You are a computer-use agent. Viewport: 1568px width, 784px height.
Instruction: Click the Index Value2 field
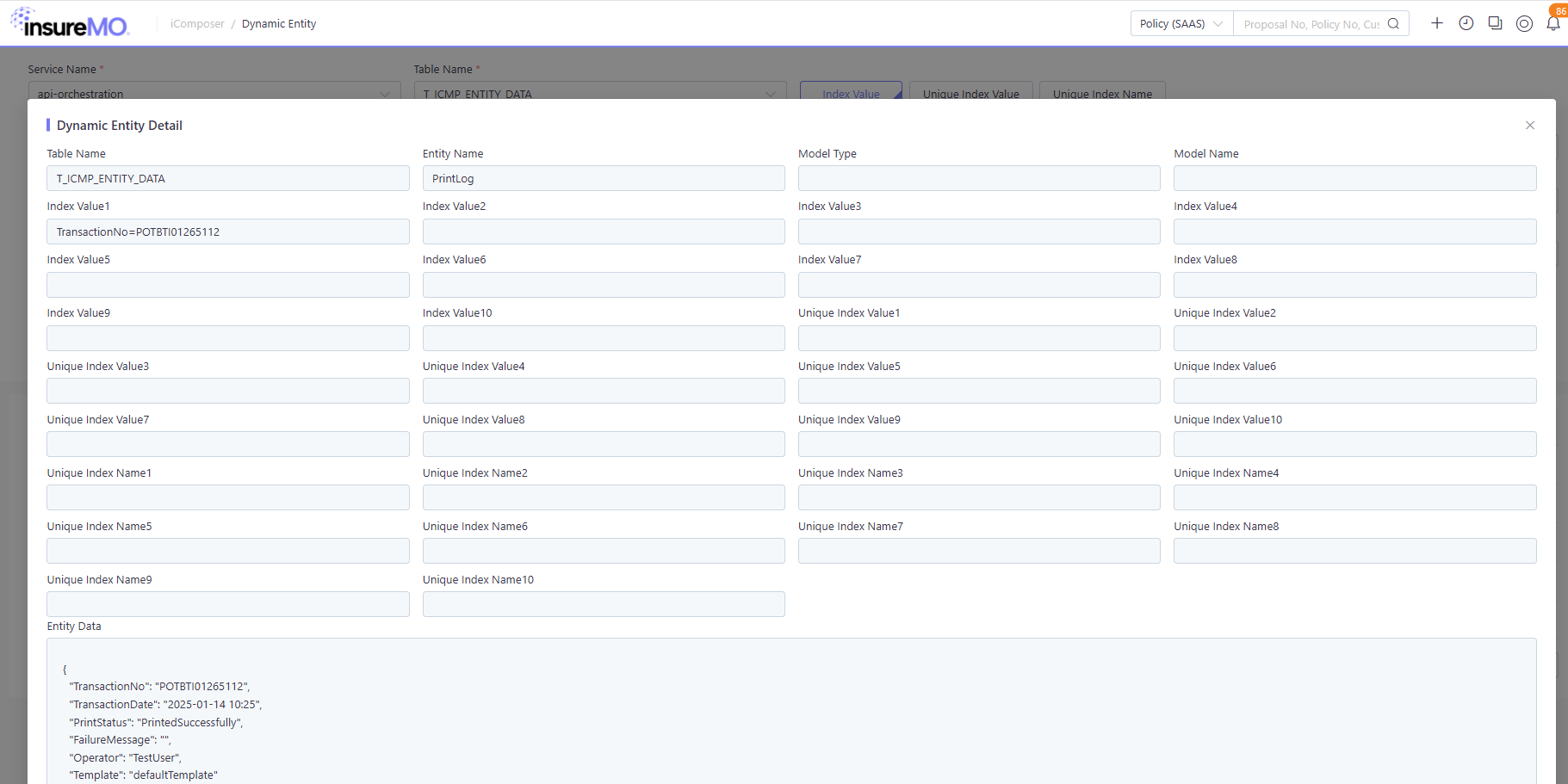[604, 231]
